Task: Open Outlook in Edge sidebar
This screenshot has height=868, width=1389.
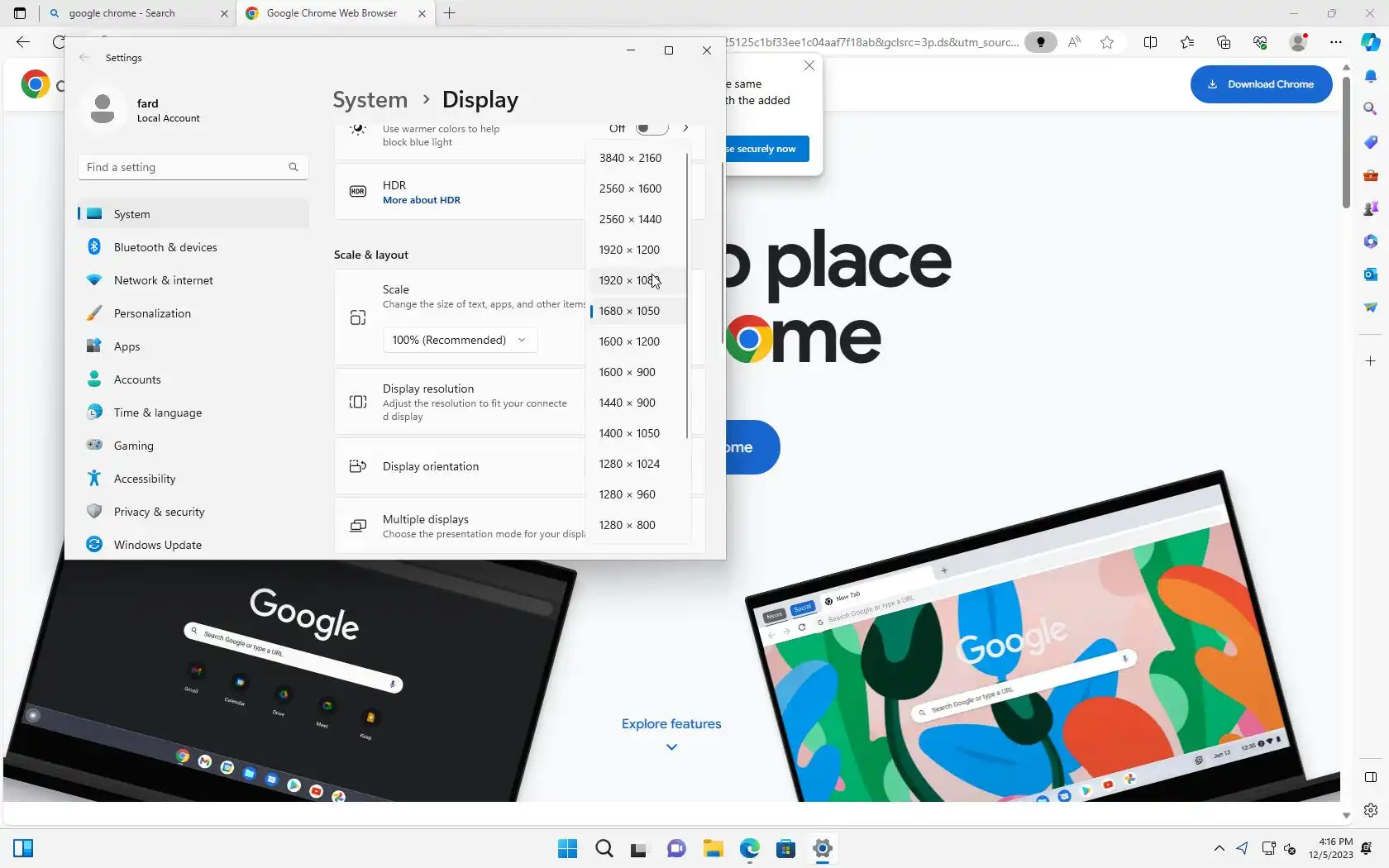Action: tap(1370, 274)
